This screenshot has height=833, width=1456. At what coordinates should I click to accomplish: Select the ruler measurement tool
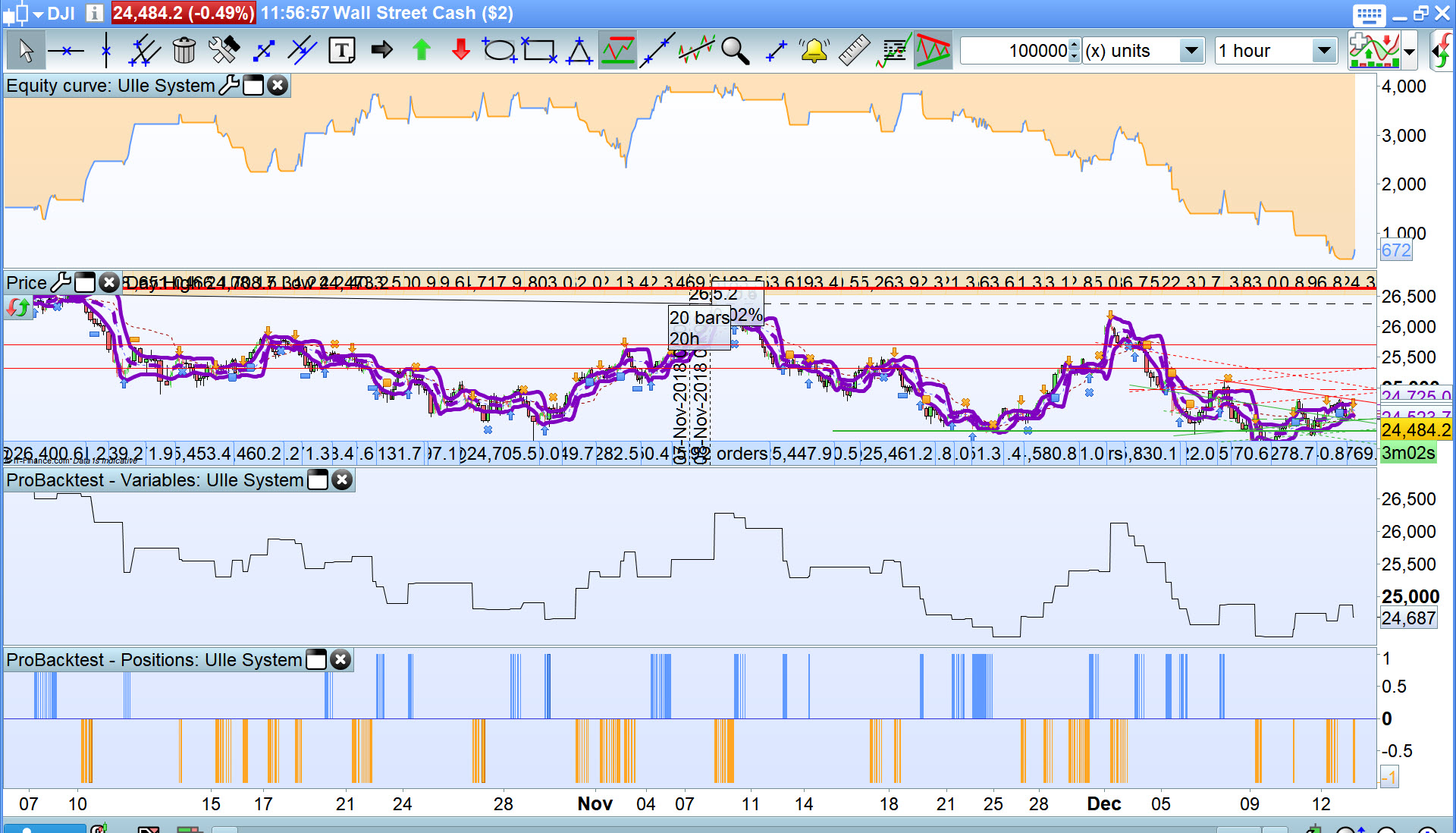click(854, 51)
